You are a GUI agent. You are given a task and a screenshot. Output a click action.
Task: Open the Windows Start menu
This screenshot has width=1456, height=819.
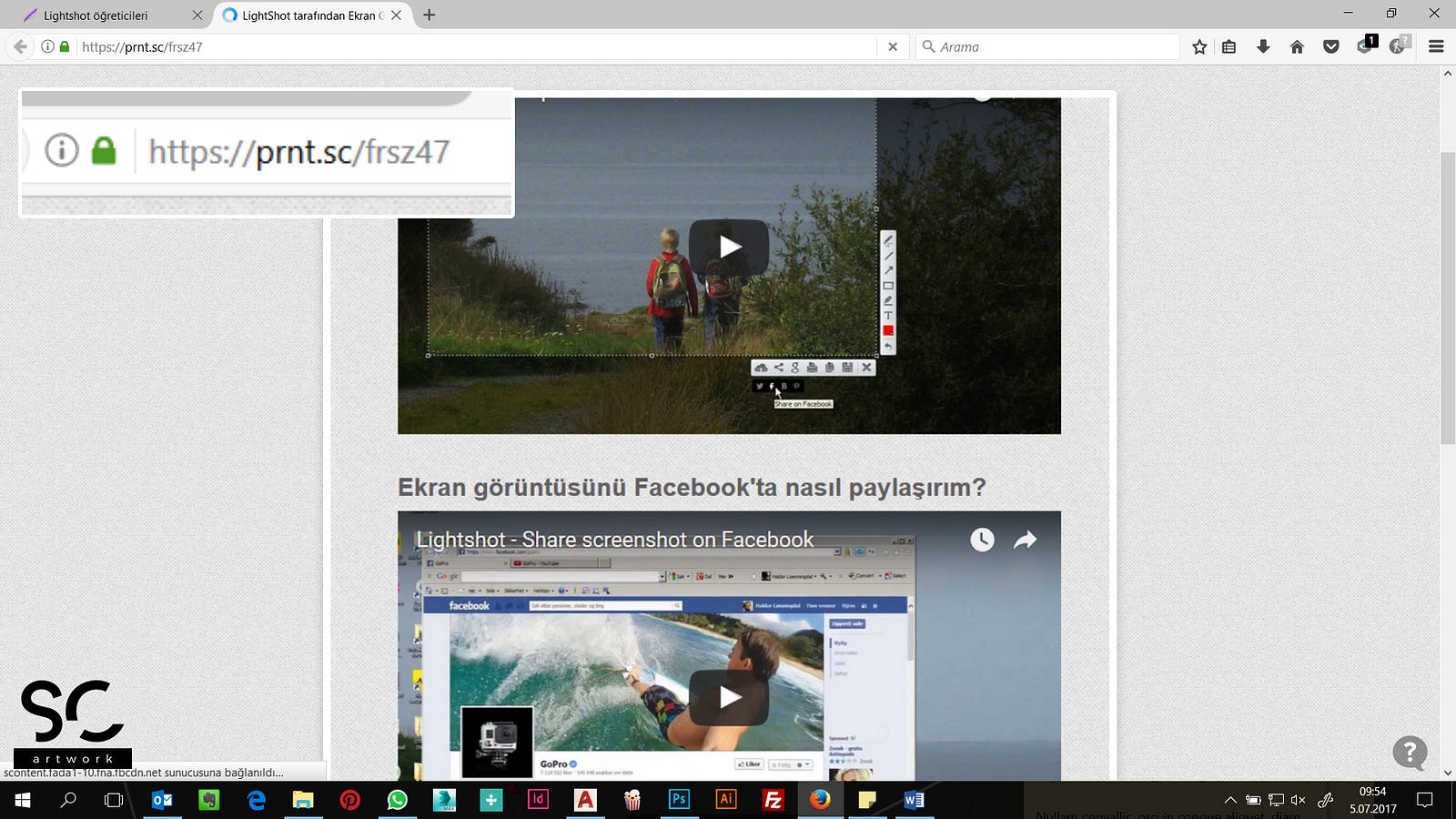pyautogui.click(x=22, y=800)
